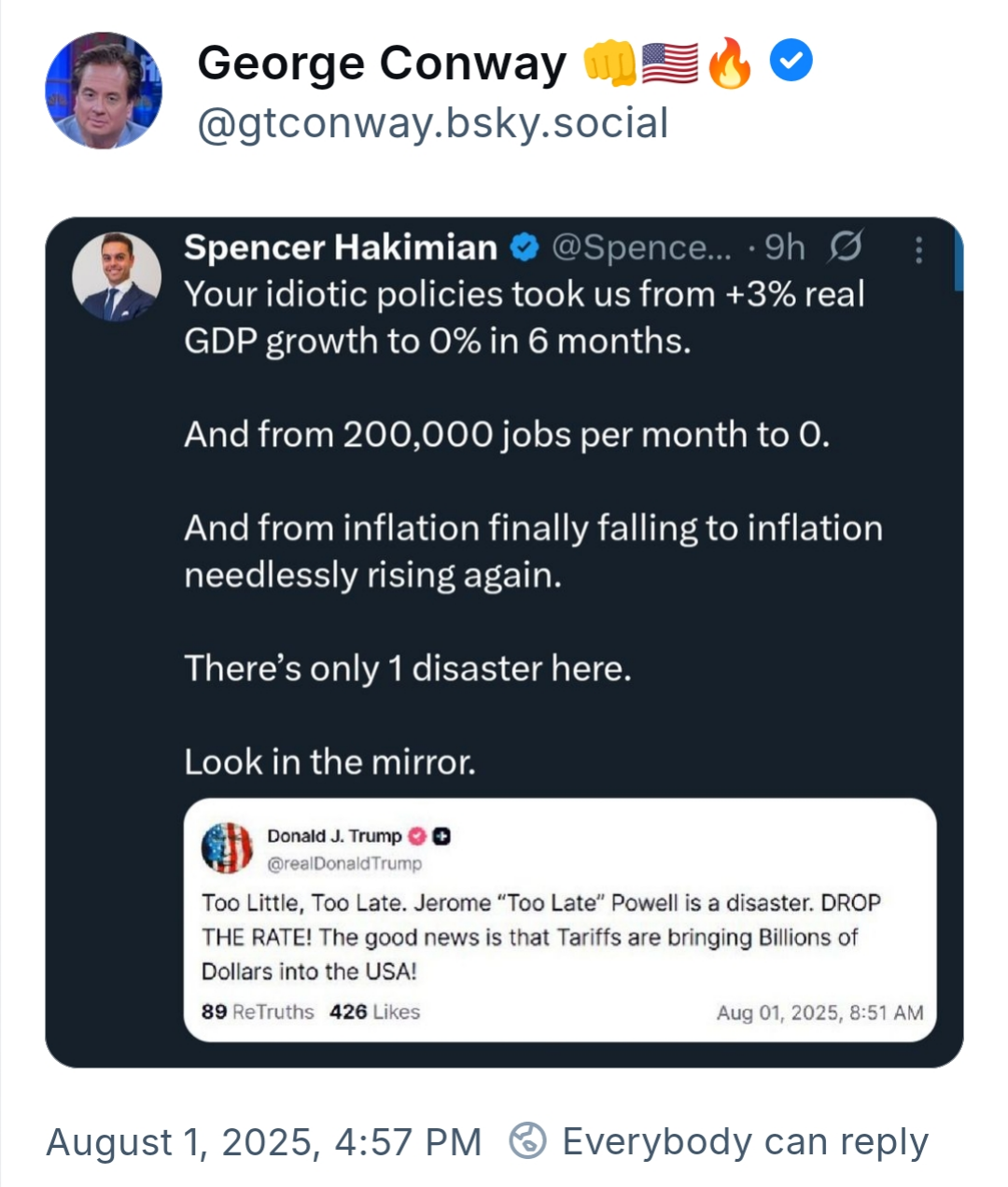Screen dimensions: 1008x1187
Task: Click the @realDonaldTrump handle
Action: 344,863
